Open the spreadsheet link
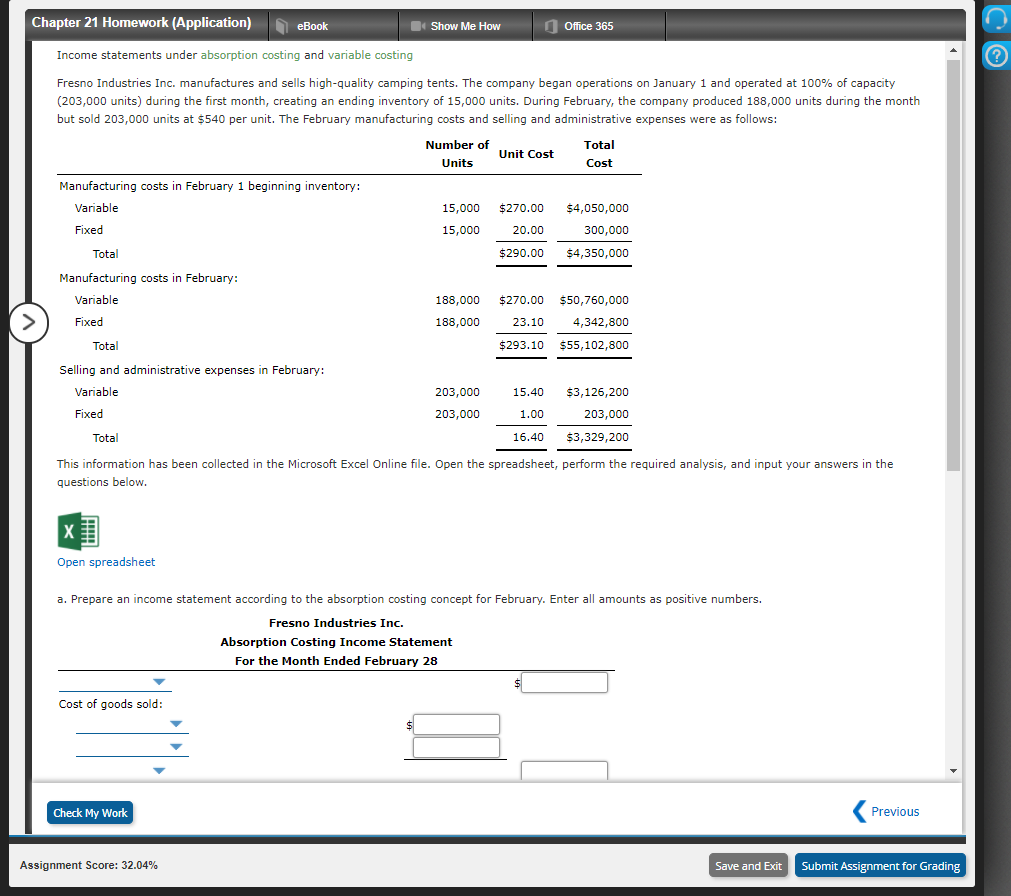The image size is (1011, 896). (x=105, y=562)
